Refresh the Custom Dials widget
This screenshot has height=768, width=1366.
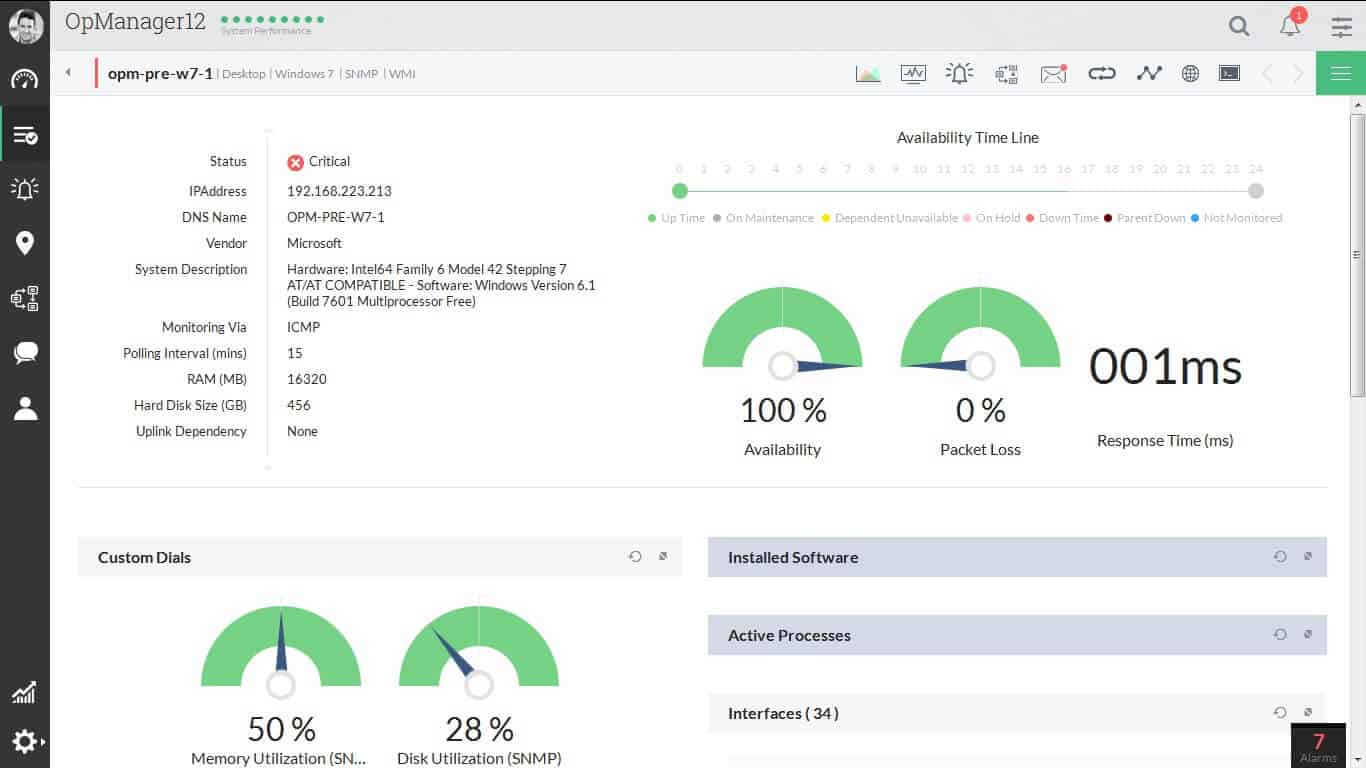pos(635,557)
